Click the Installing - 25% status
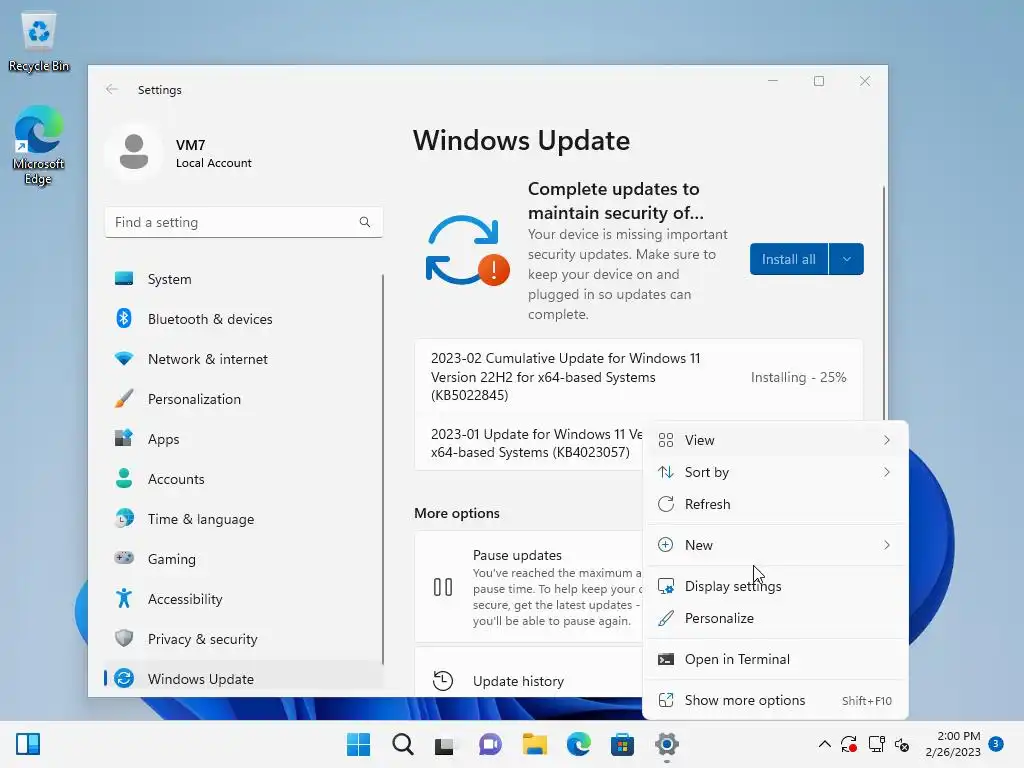The image size is (1024, 768). click(798, 377)
